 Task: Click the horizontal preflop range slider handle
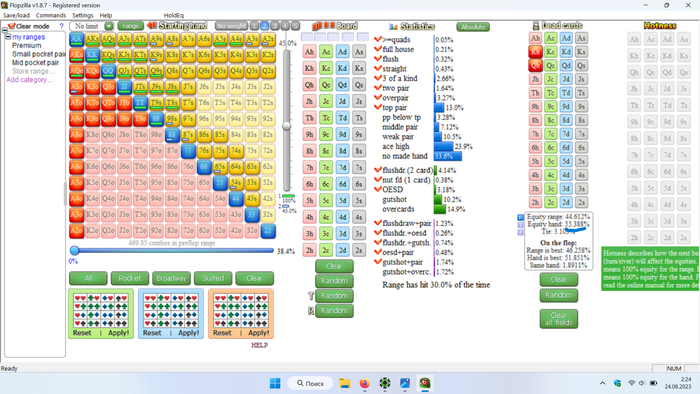click(x=75, y=250)
